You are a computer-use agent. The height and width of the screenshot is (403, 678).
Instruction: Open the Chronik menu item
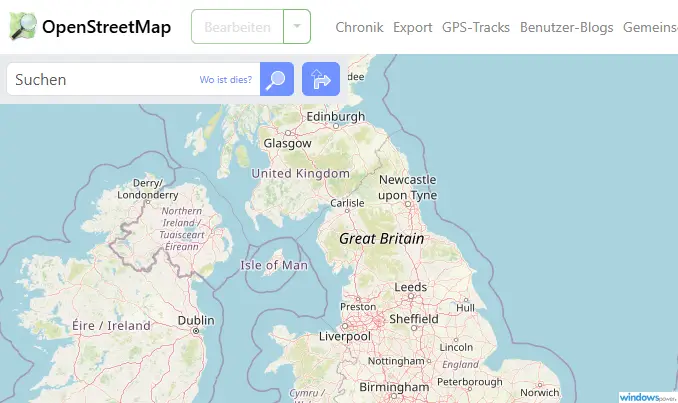(359, 27)
